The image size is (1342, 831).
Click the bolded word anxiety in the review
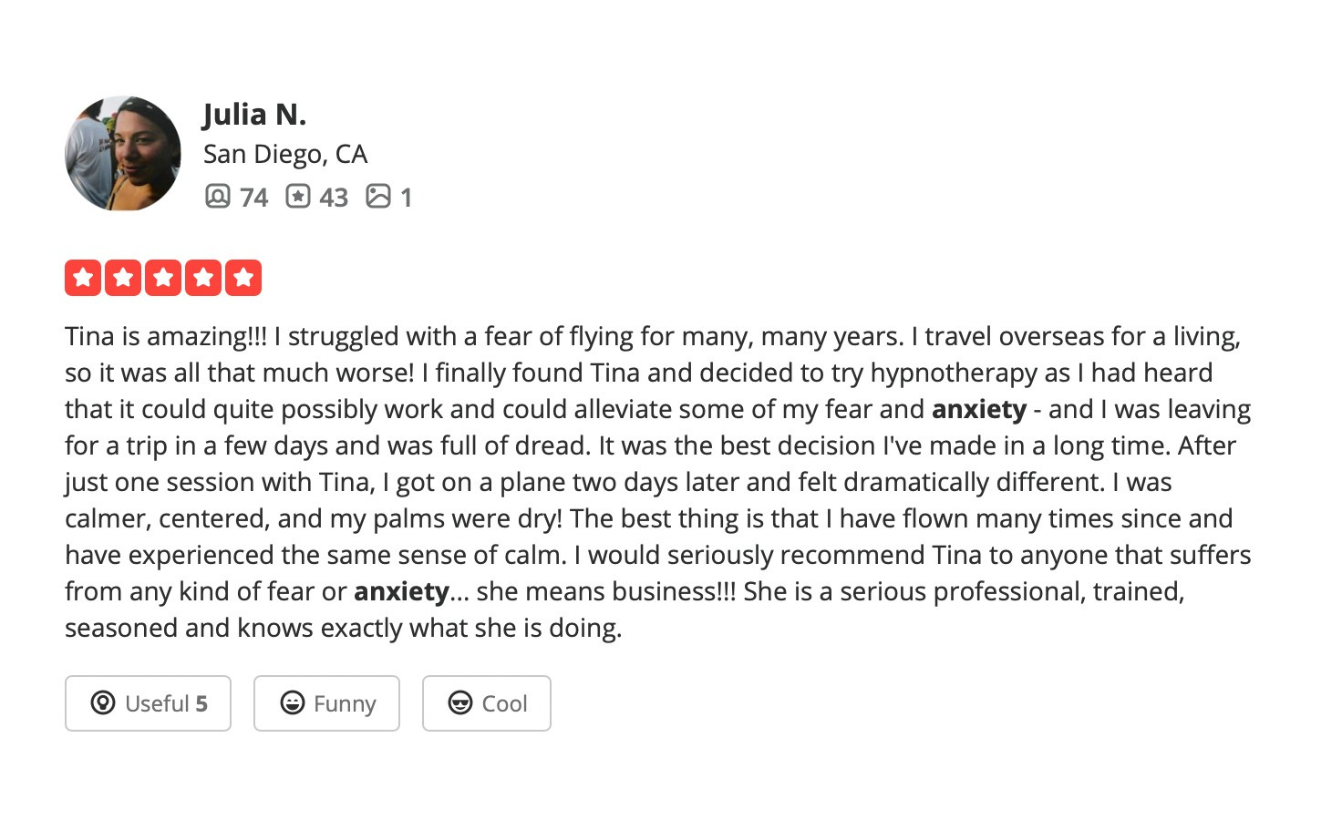point(979,409)
